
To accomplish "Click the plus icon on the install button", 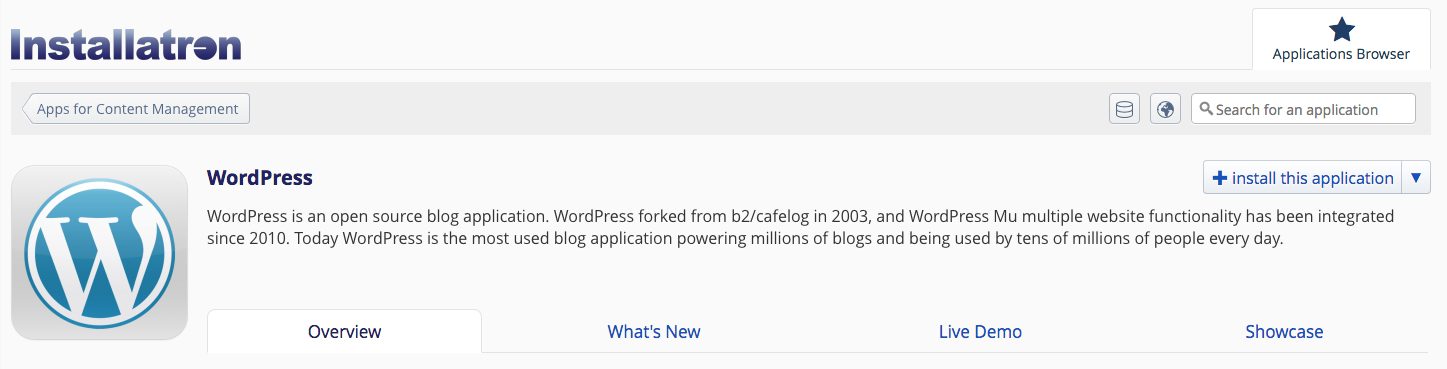I will (x=1219, y=178).
